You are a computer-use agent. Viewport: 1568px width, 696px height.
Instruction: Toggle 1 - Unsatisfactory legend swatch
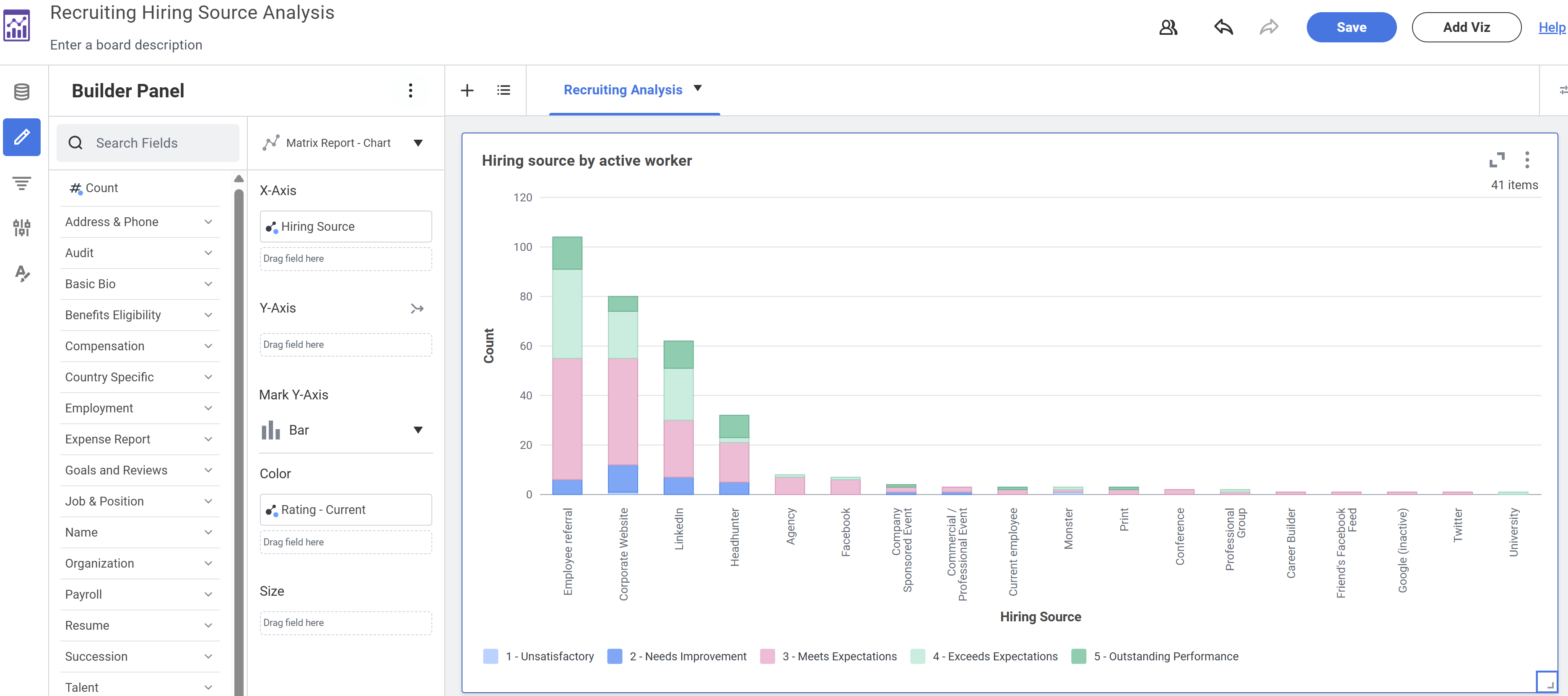(491, 657)
